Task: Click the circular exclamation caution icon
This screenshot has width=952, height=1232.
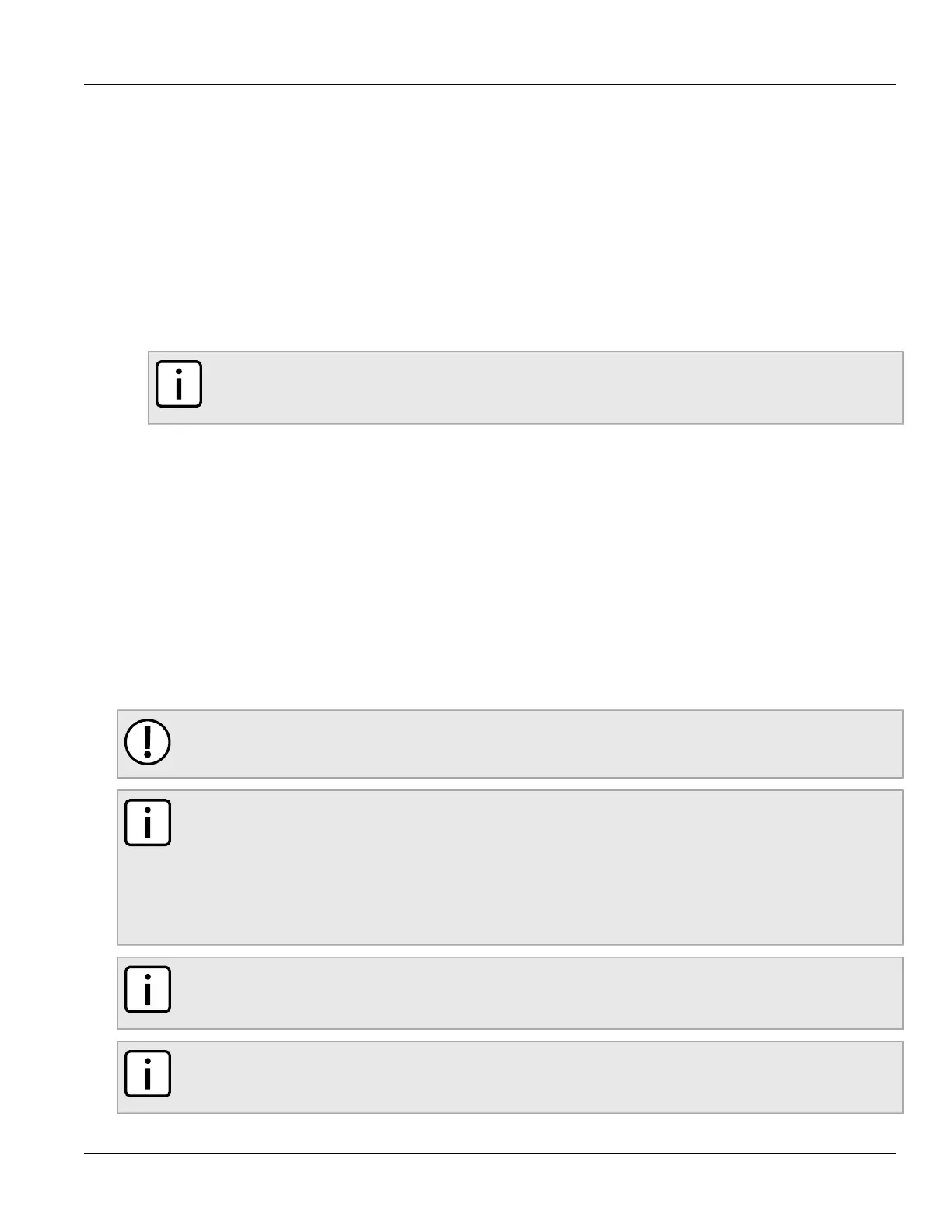Action: point(148,743)
